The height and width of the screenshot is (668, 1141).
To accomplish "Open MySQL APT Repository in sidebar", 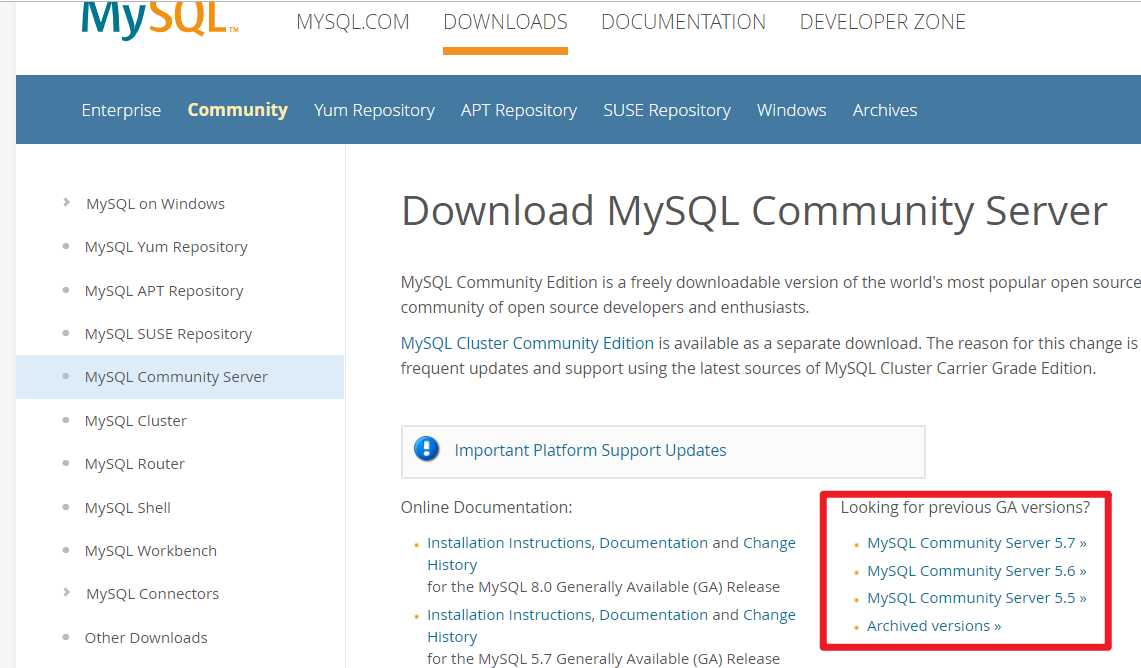I will [x=164, y=290].
